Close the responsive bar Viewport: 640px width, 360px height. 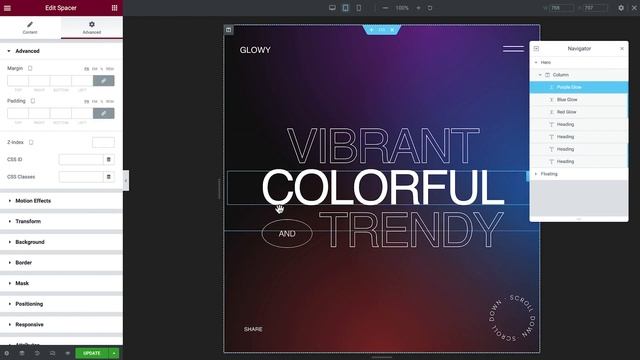click(x=635, y=8)
